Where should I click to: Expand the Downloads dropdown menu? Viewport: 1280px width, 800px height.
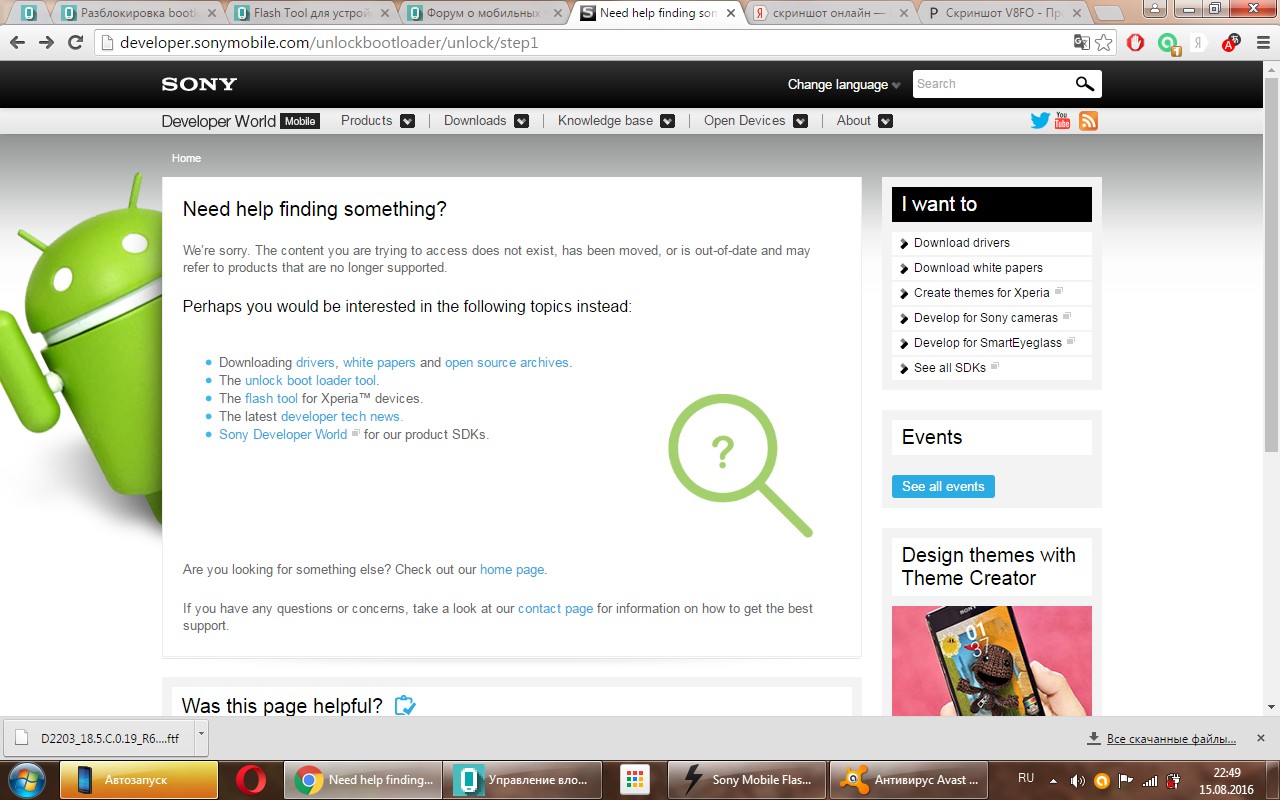(x=521, y=121)
